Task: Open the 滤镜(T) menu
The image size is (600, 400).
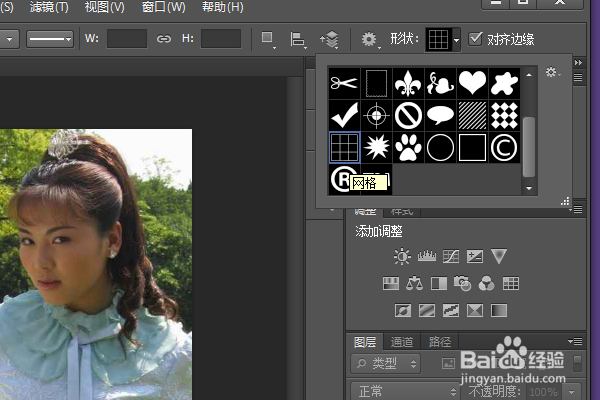Action: 49,7
